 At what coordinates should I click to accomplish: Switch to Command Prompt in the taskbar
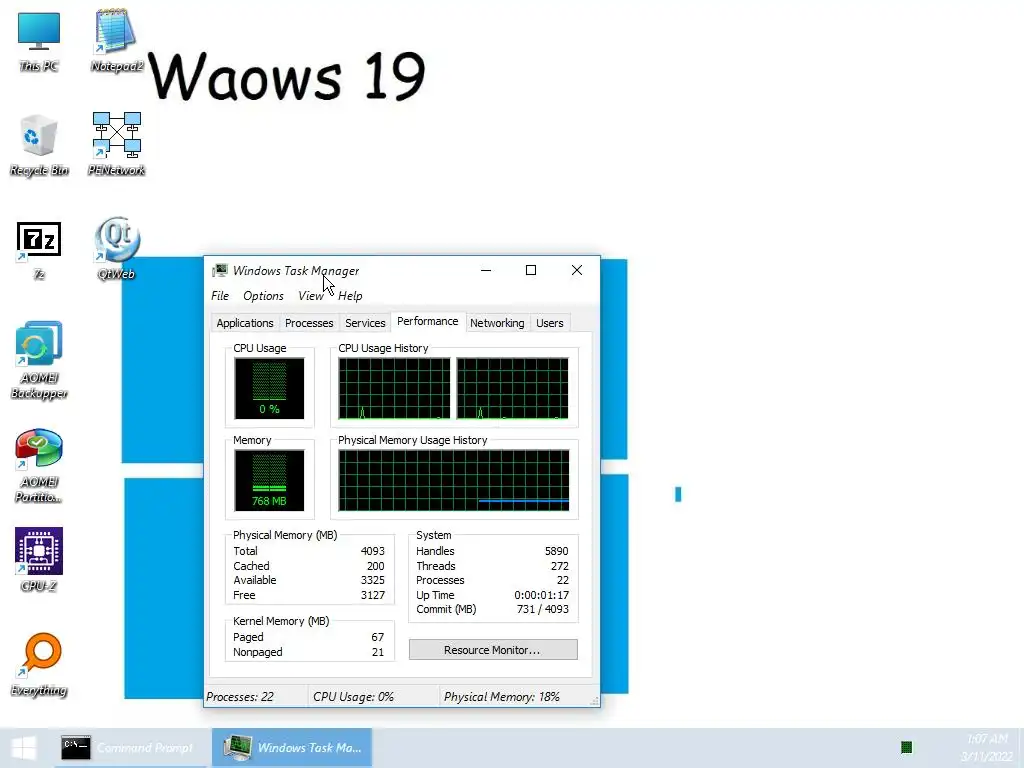click(131, 748)
